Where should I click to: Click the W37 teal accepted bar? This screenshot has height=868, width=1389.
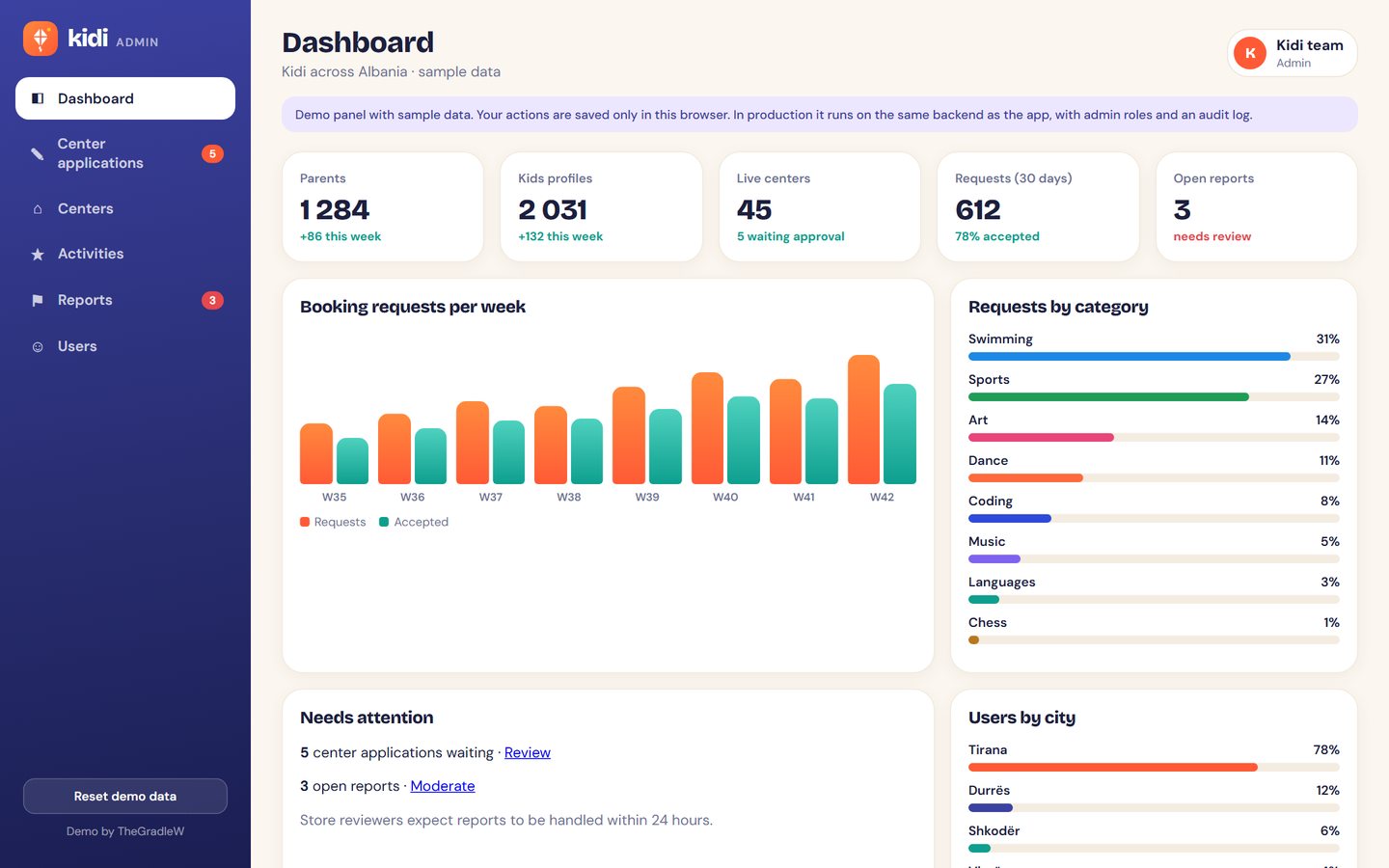[508, 452]
